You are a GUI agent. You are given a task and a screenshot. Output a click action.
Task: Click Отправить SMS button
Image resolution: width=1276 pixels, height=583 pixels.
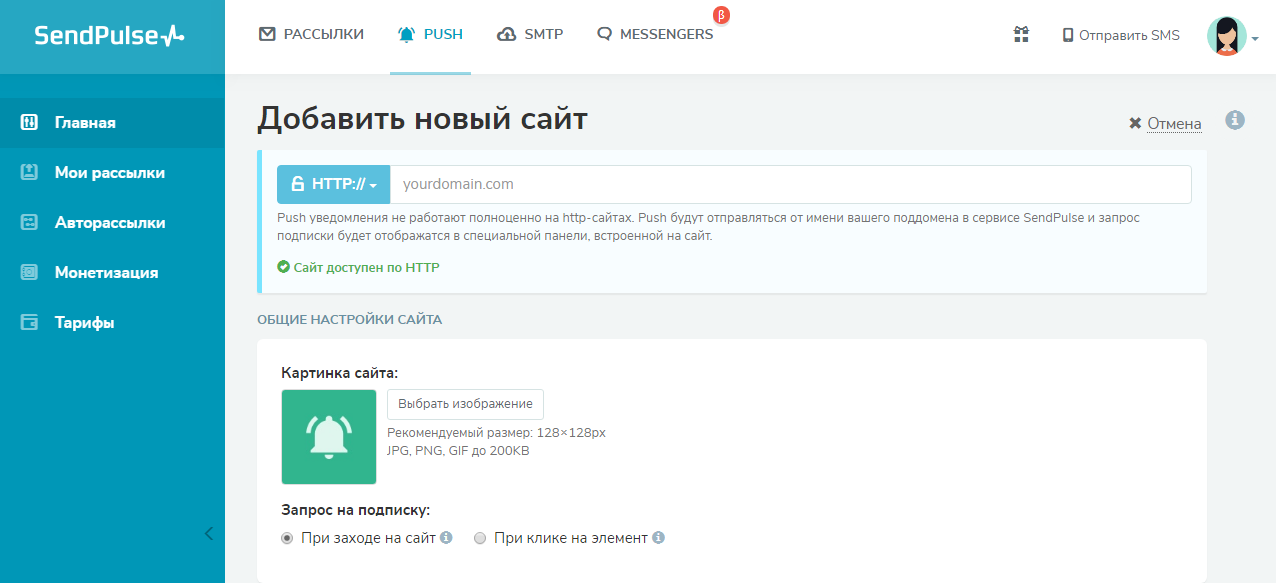pos(1121,35)
